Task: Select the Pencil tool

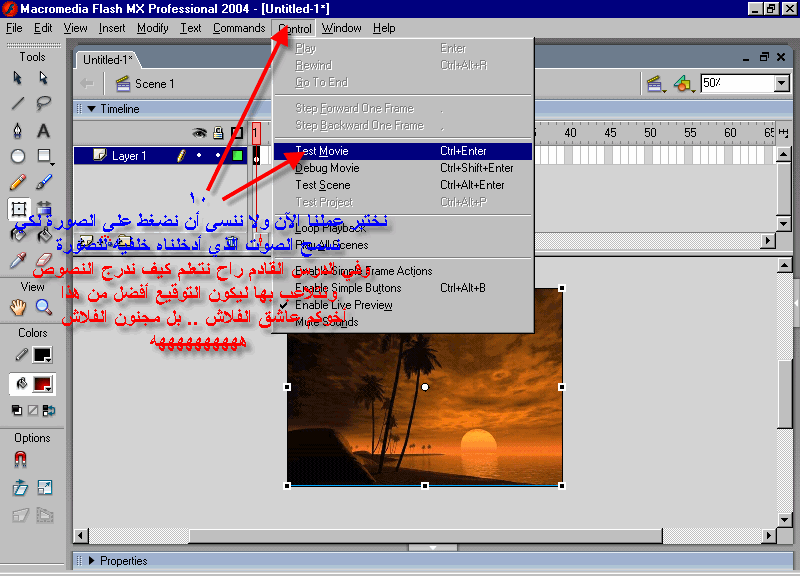Action: [x=18, y=182]
